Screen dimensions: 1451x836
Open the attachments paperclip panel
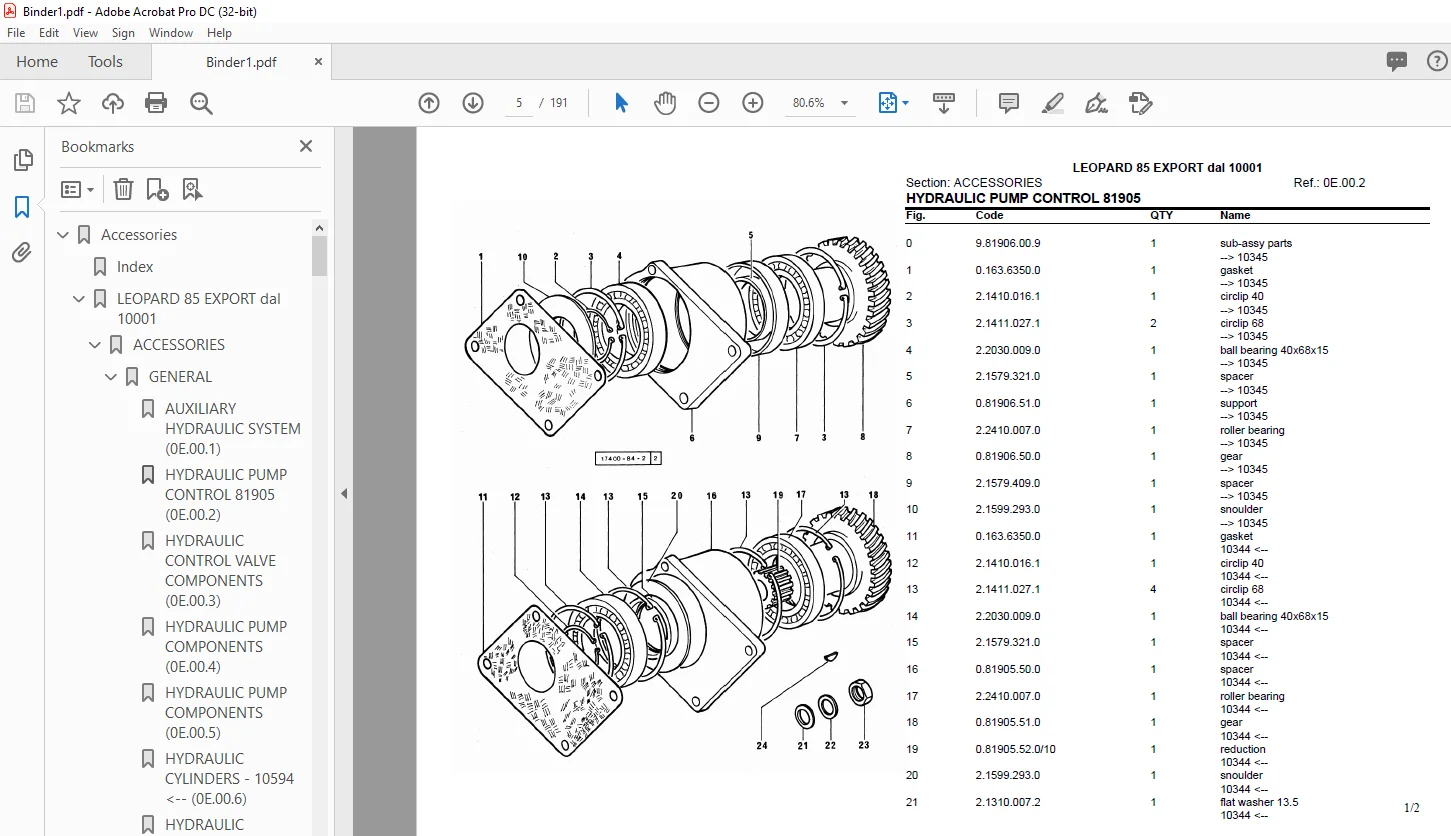click(x=22, y=253)
